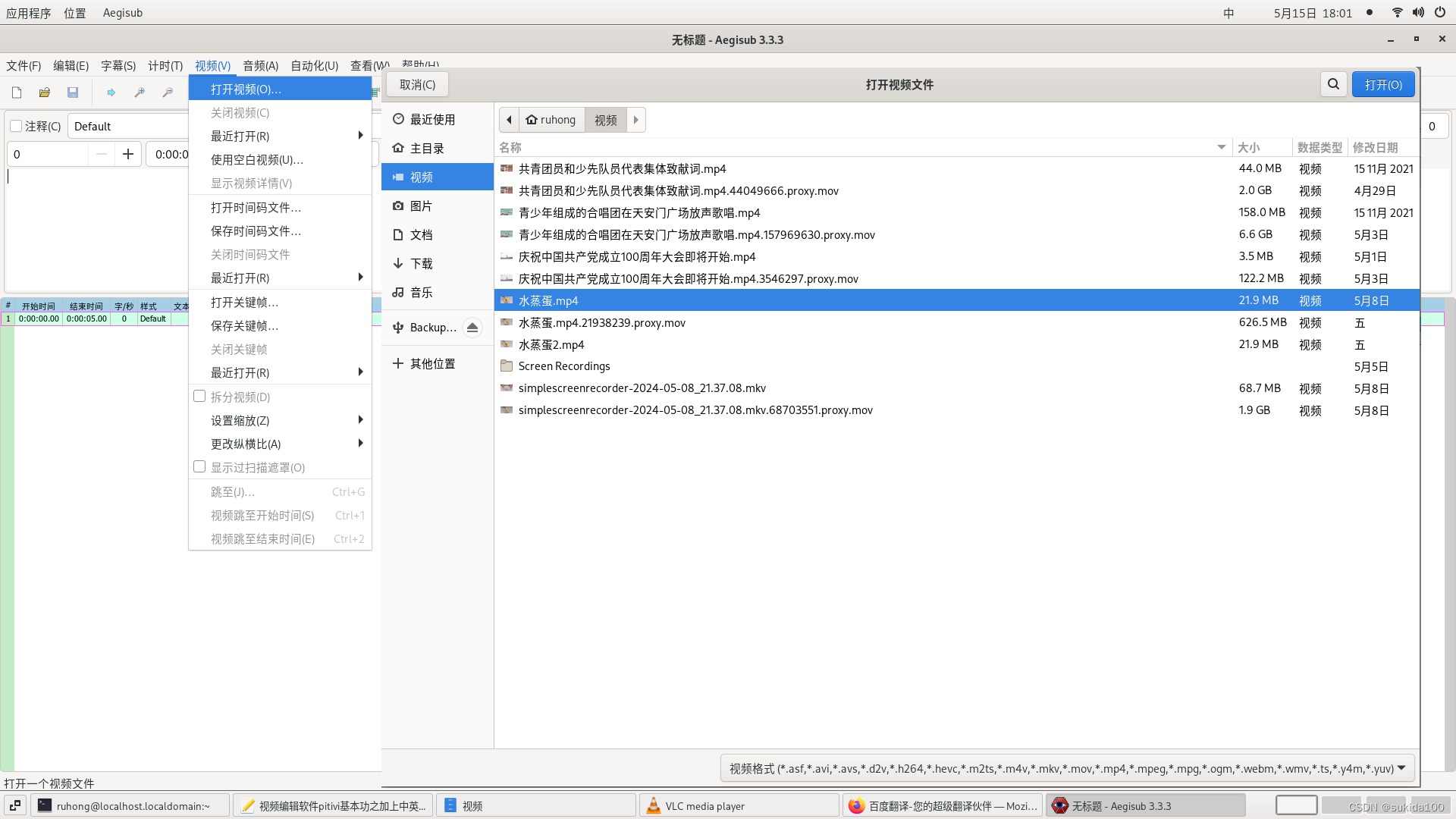Eject the Backup drive
The width and height of the screenshot is (1456, 819).
click(x=472, y=328)
